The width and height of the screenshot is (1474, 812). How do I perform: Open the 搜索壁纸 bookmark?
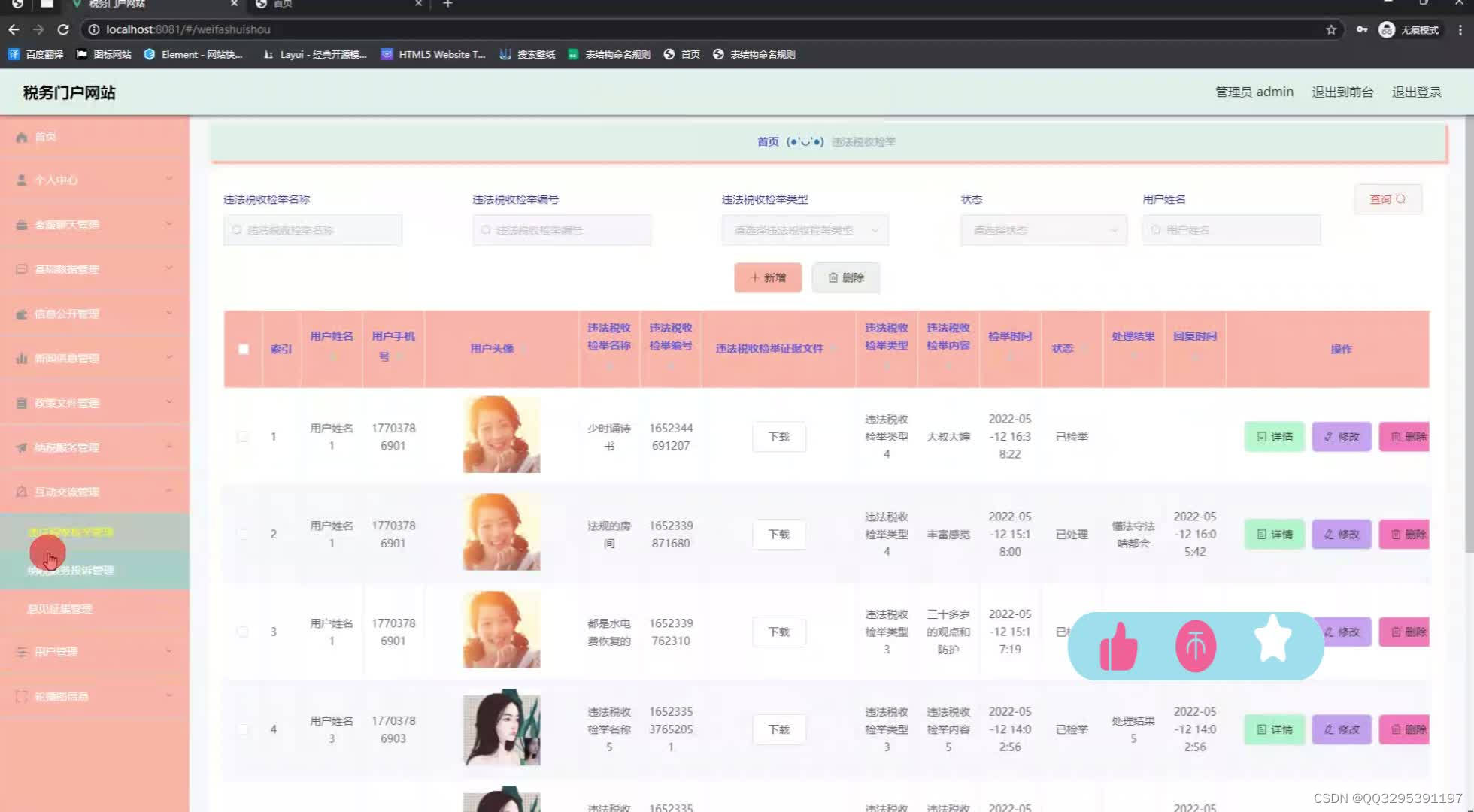528,54
